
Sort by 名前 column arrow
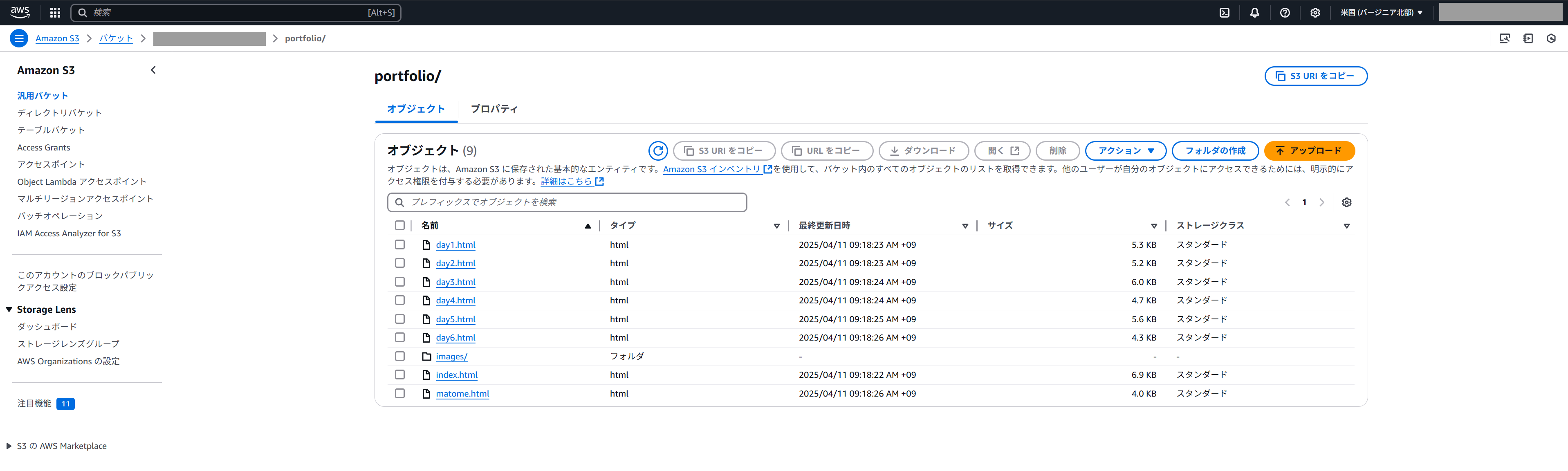pos(588,226)
